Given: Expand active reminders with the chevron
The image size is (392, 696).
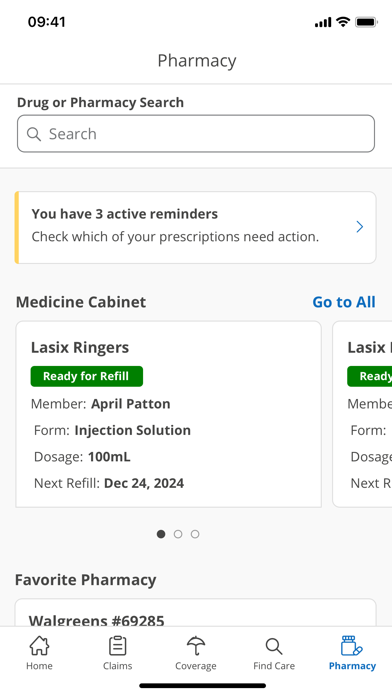Looking at the screenshot, I should tap(360, 227).
